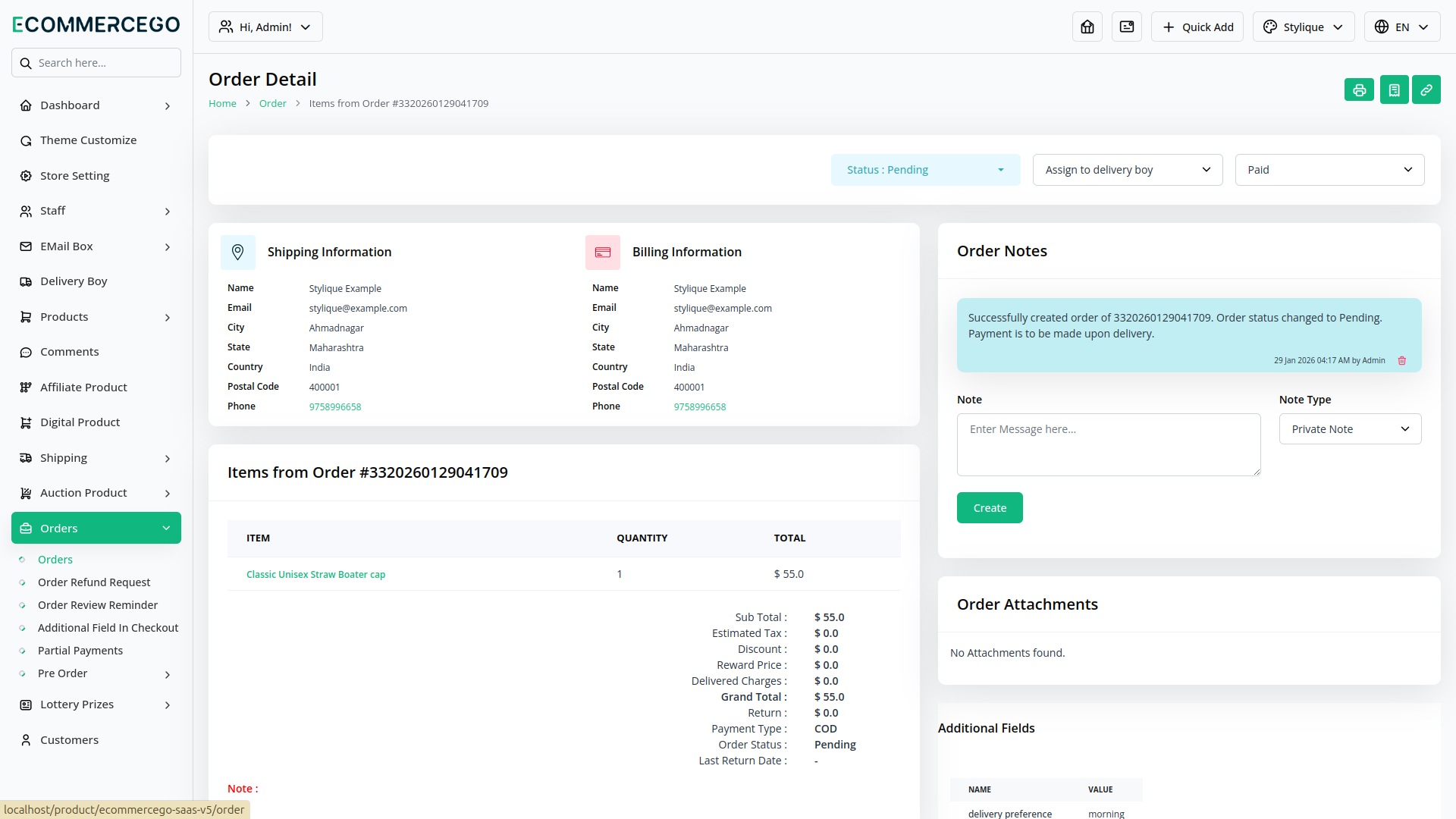Open the POS icon next to Quick Add
1456x819 pixels.
(1127, 27)
